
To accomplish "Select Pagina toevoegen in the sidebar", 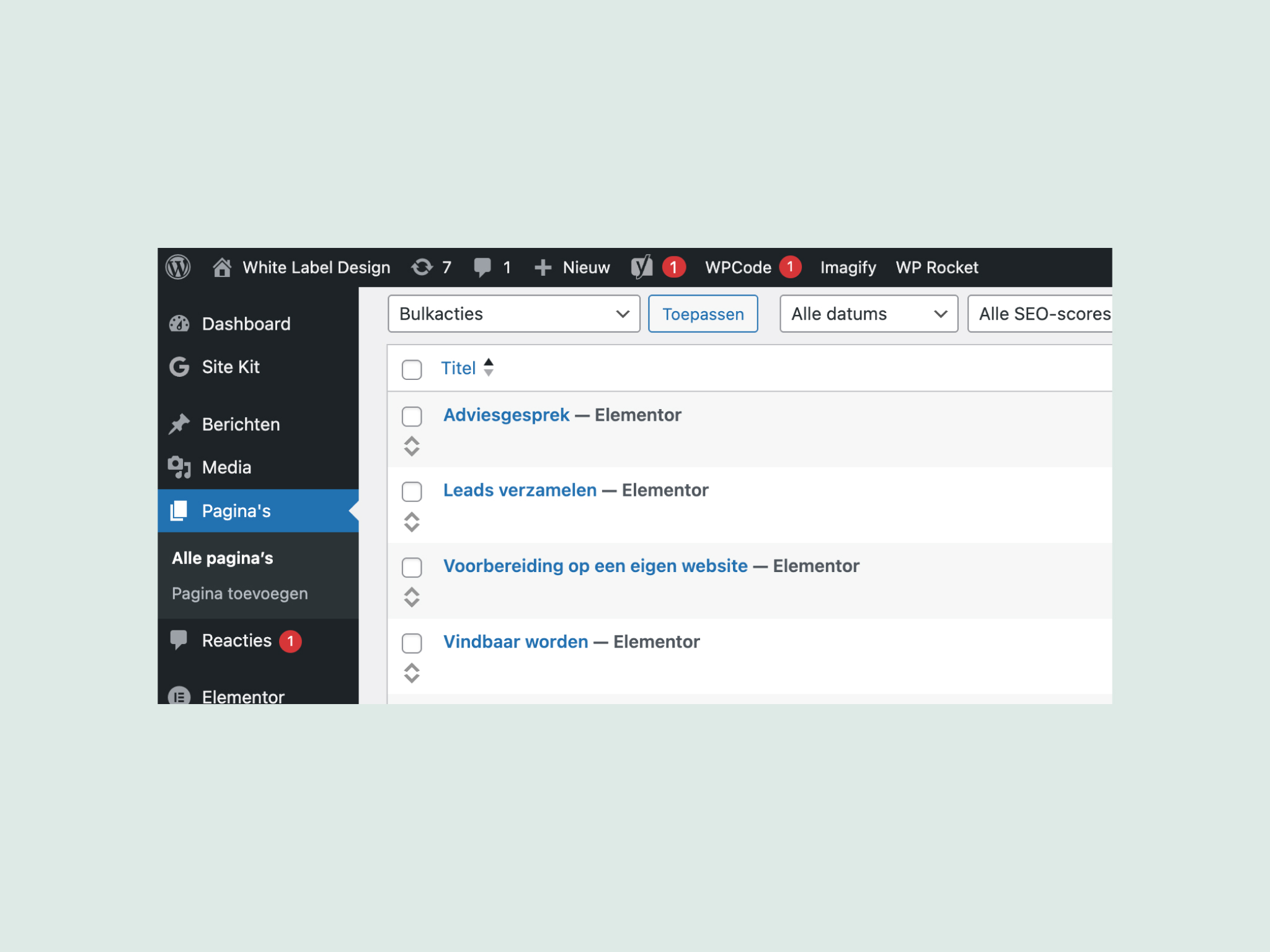I will [239, 593].
